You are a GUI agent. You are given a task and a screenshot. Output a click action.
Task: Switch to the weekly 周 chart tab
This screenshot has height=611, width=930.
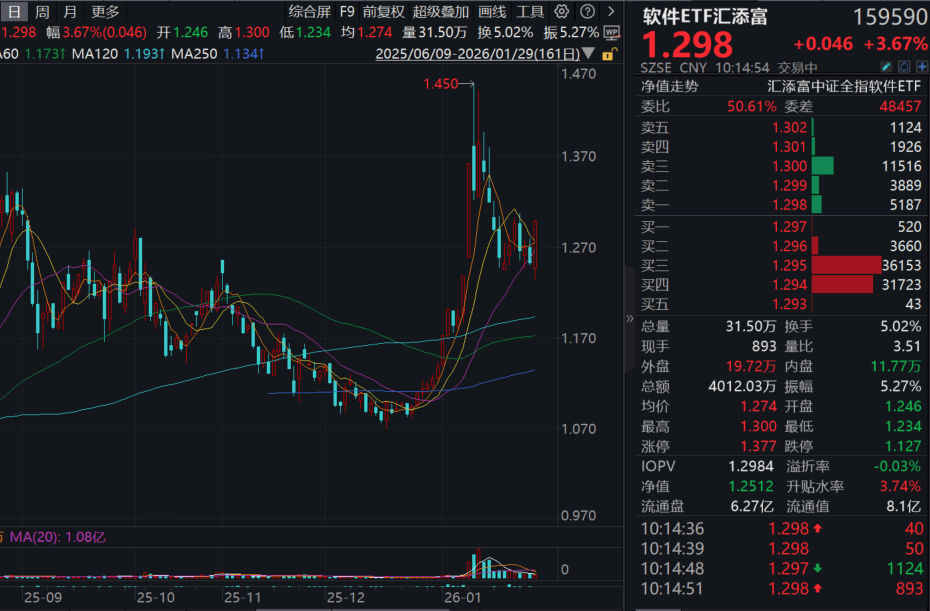tap(42, 11)
